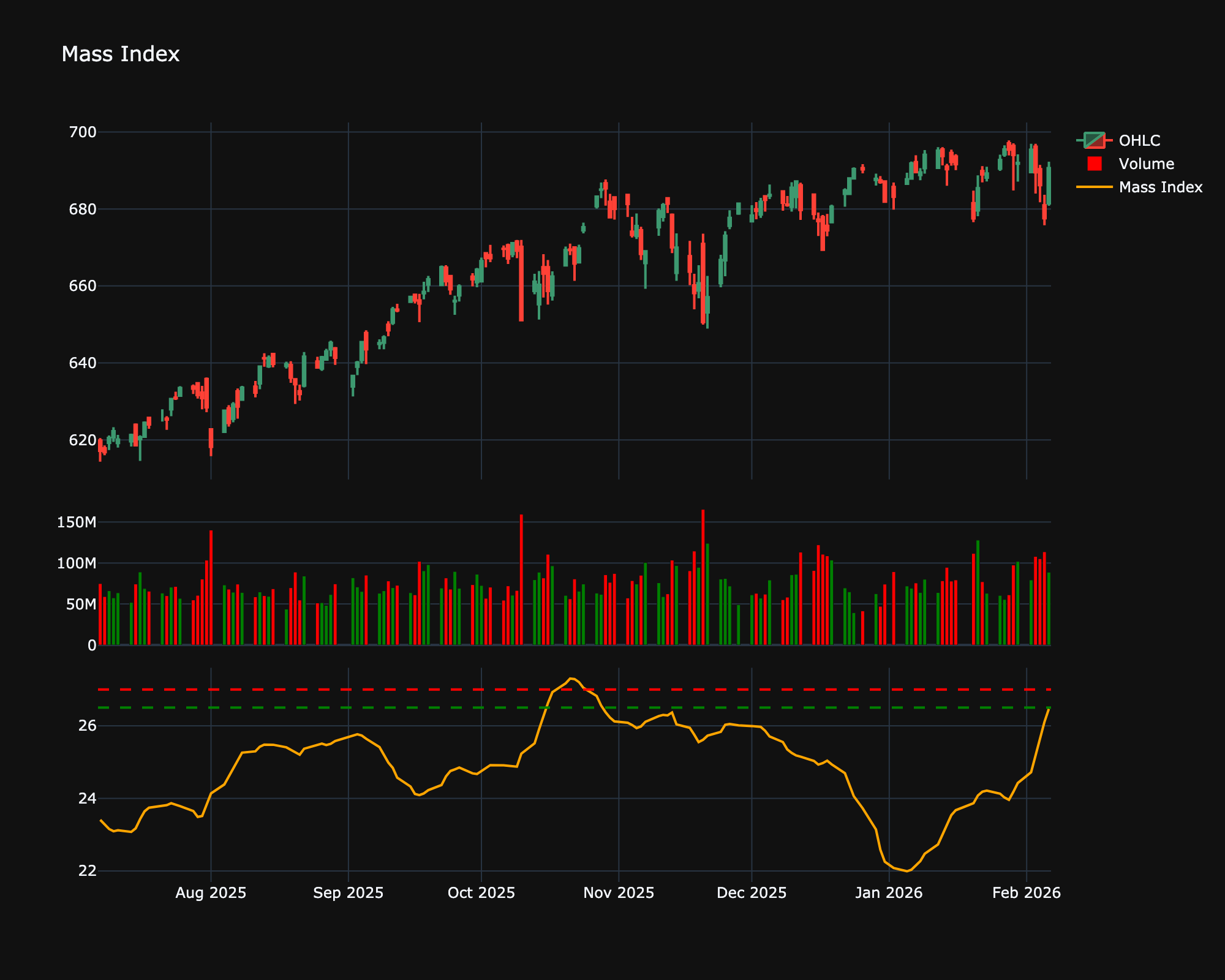Hide Volume trace via legend text

click(x=1146, y=164)
